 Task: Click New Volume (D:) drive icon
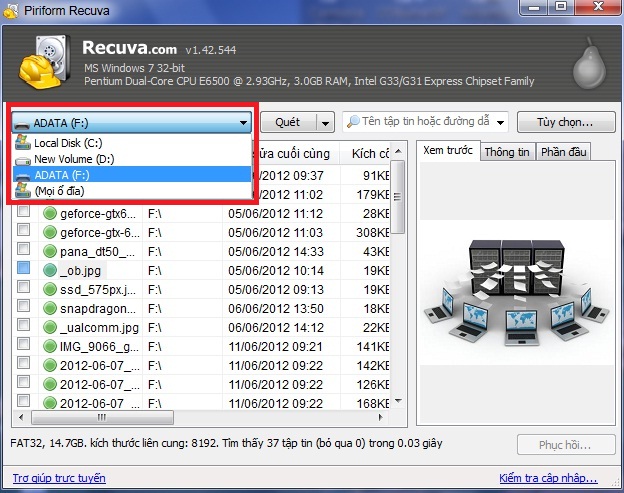click(x=23, y=160)
